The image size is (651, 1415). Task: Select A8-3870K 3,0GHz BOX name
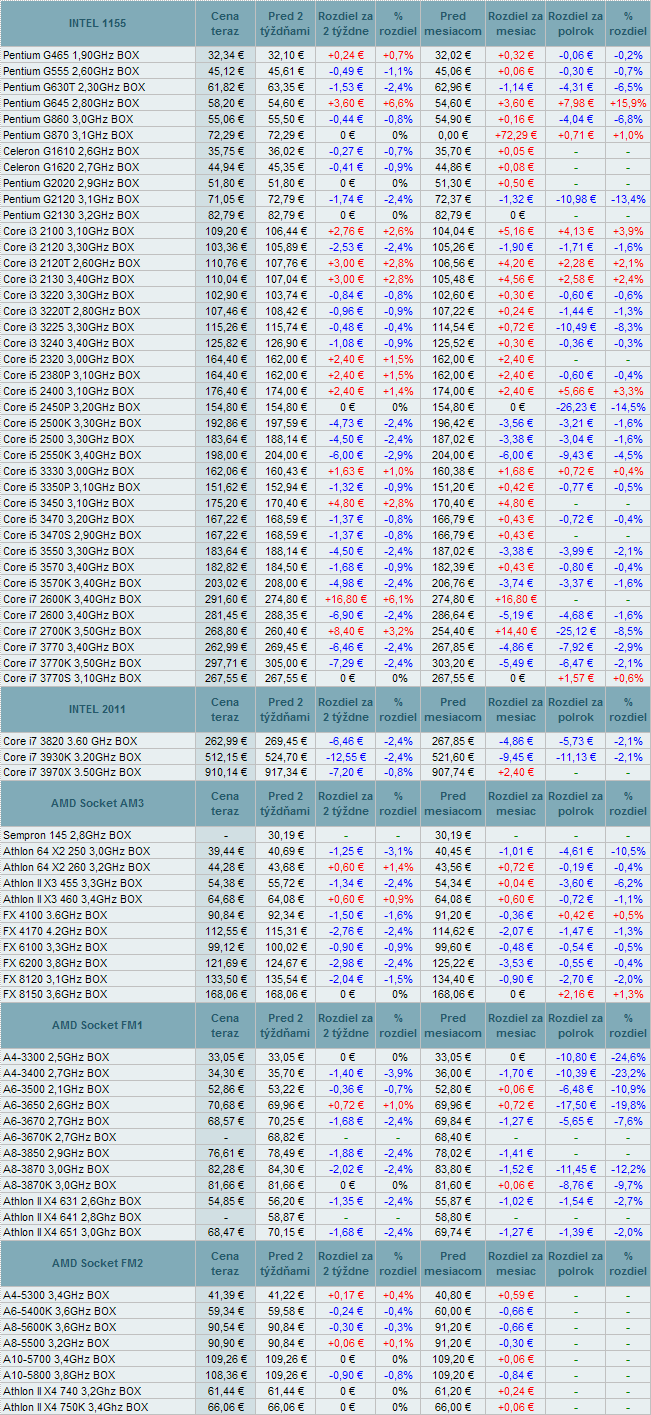(59, 1184)
